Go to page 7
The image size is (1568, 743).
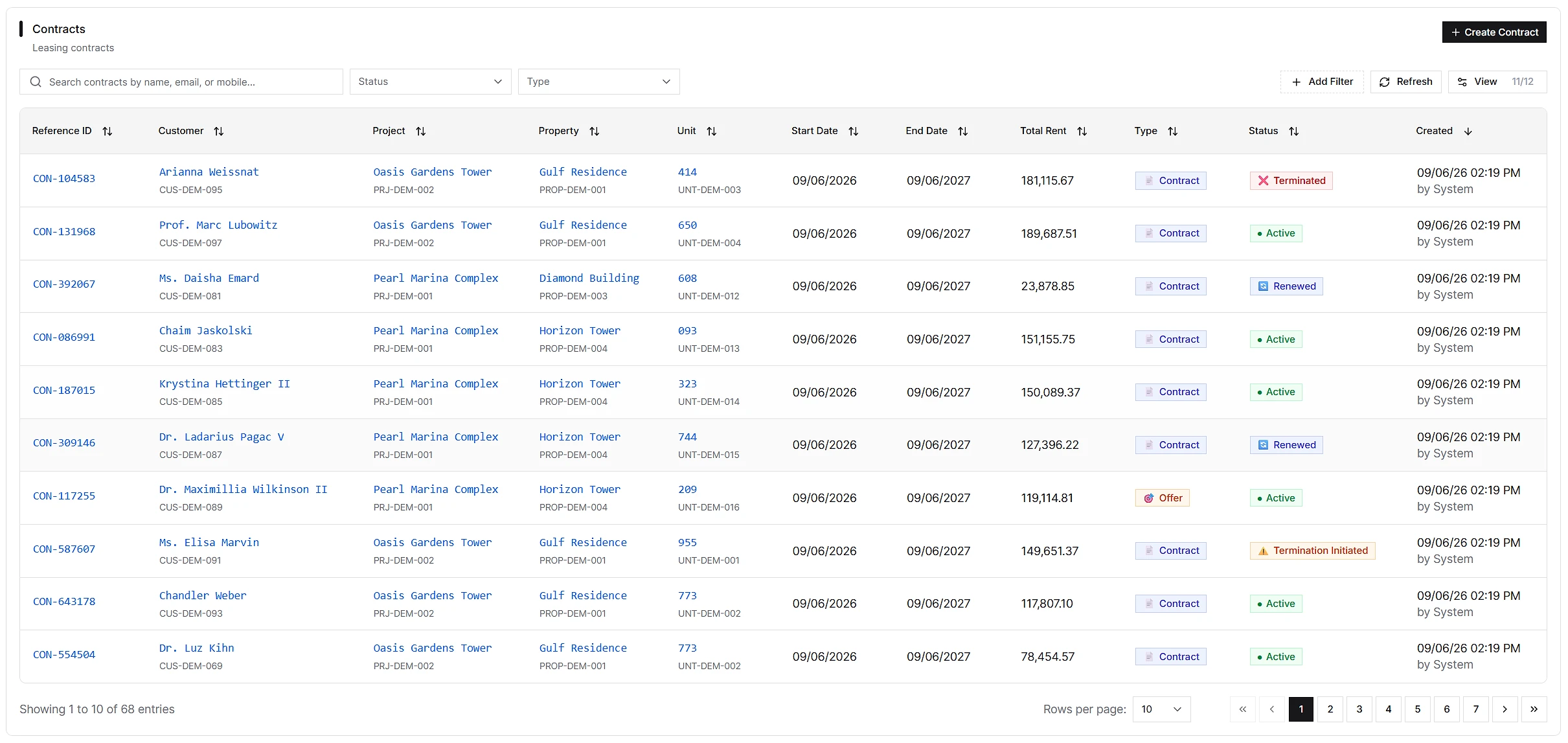pos(1476,709)
